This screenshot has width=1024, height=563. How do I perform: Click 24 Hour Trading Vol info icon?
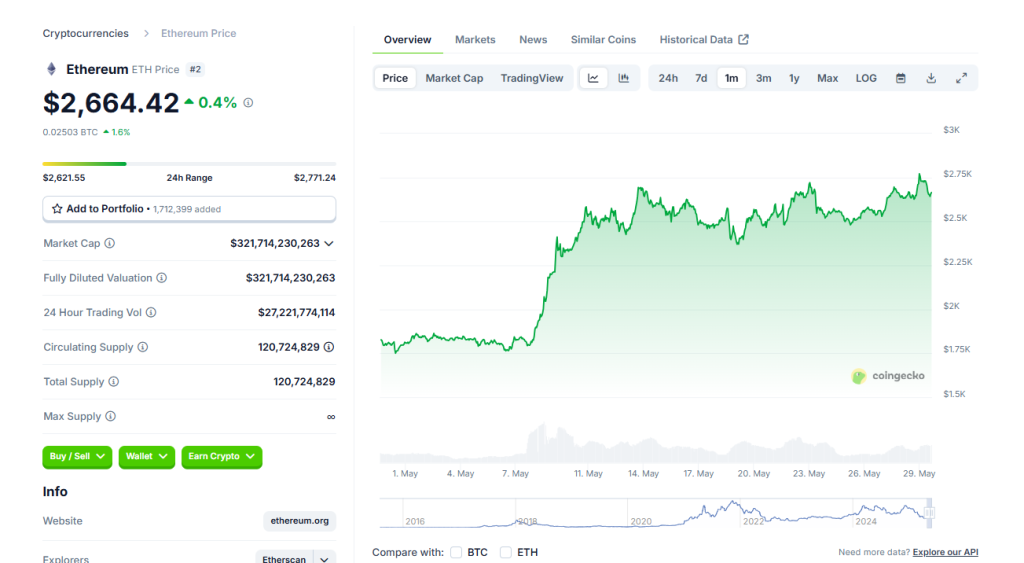pyautogui.click(x=151, y=312)
